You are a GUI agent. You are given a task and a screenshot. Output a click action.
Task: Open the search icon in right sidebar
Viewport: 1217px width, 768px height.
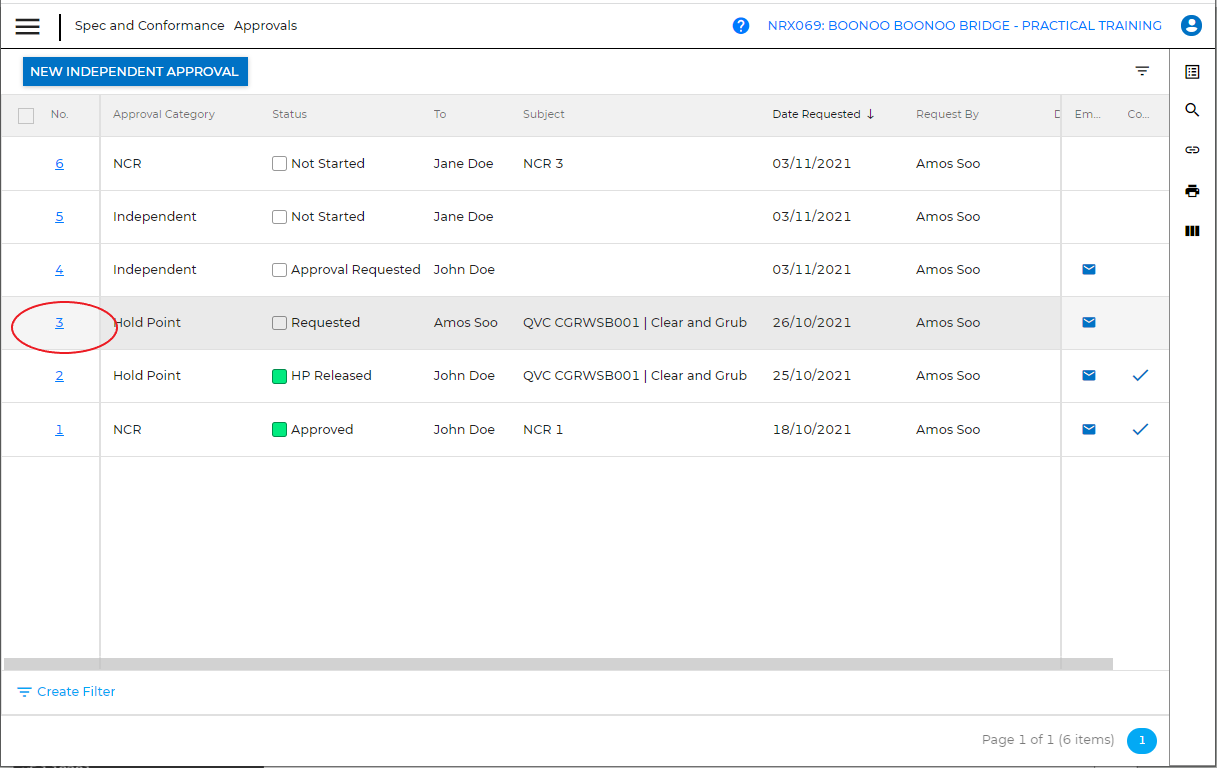[1192, 110]
